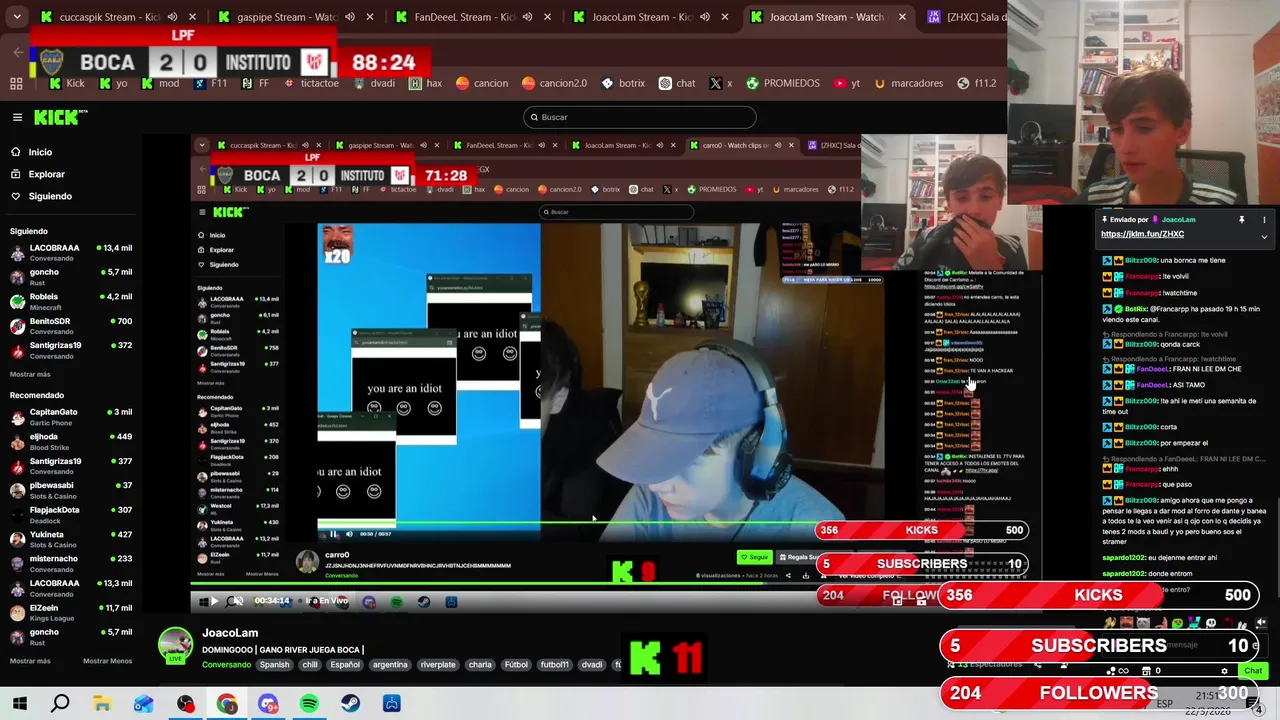Collapse list with 'Mostrar Menos'
Screen dimensions: 1280x720
[x=107, y=661]
